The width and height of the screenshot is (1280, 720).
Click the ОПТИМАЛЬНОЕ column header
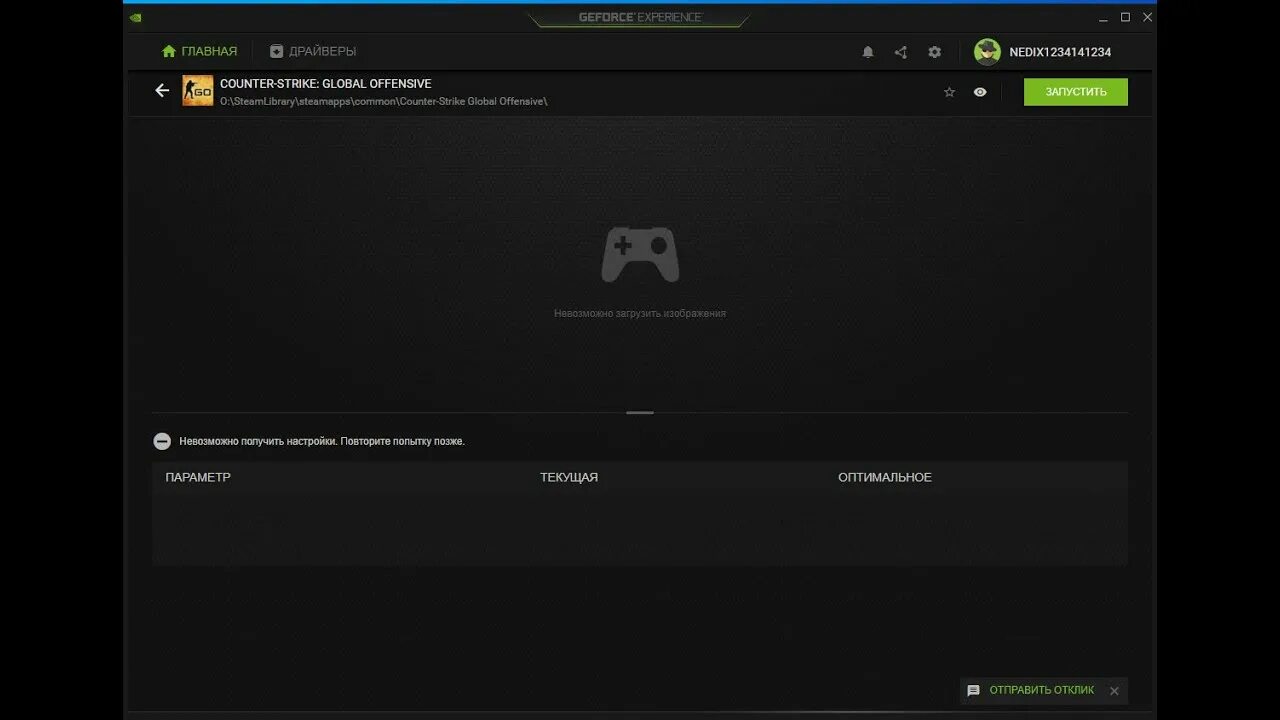pos(885,478)
